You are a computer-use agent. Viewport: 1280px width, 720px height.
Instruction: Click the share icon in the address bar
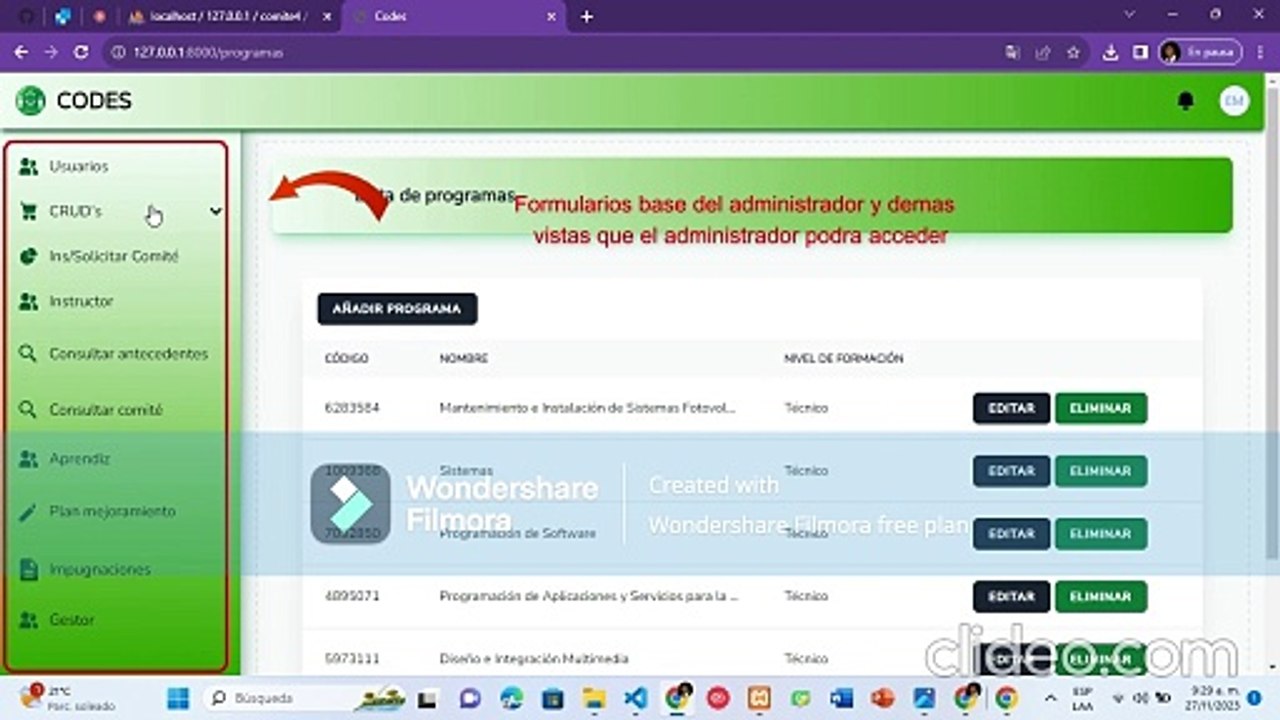[x=1043, y=52]
